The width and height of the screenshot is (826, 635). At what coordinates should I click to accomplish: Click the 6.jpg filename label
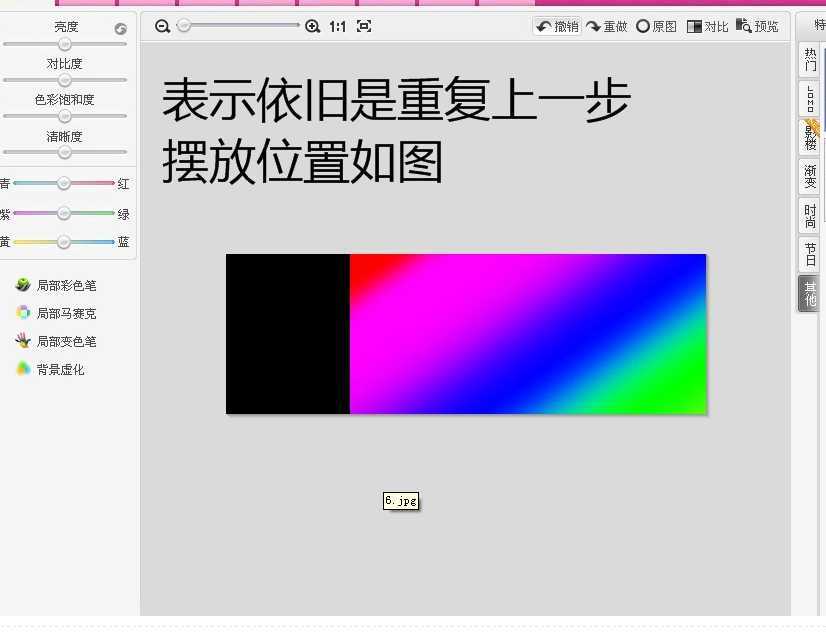pos(401,501)
